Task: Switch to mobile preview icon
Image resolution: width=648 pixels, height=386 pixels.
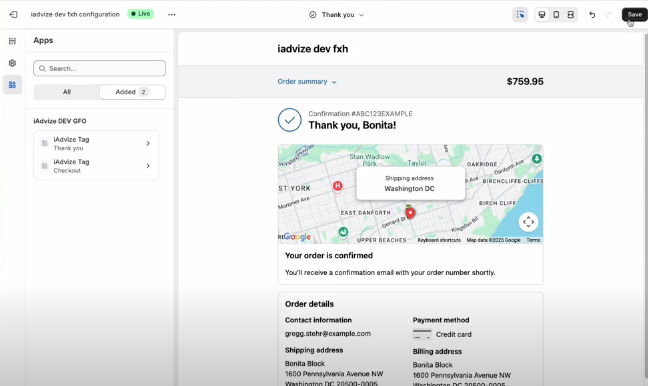Action: tap(556, 15)
